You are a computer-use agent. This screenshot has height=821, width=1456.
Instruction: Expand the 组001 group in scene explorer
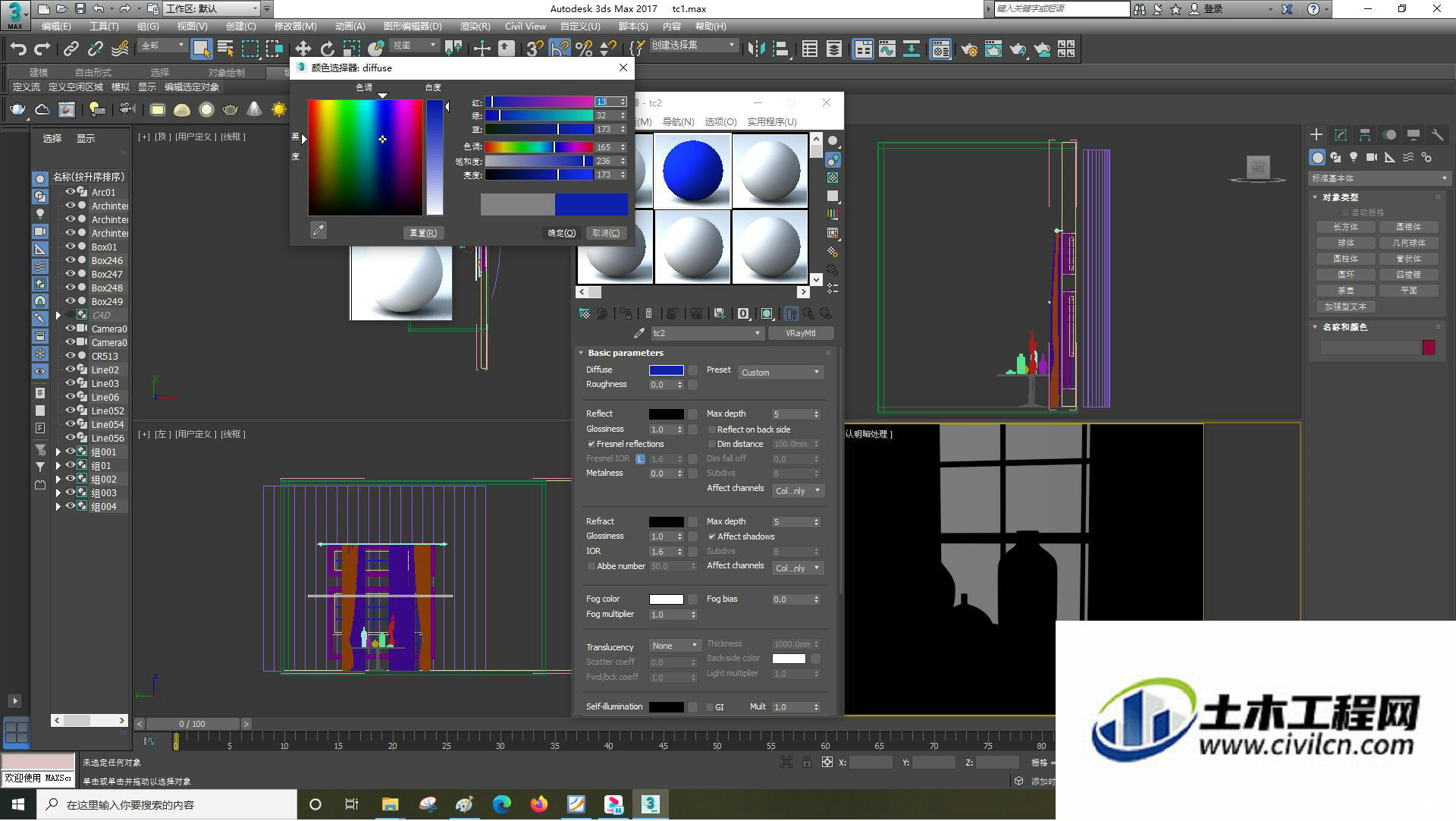pyautogui.click(x=58, y=451)
